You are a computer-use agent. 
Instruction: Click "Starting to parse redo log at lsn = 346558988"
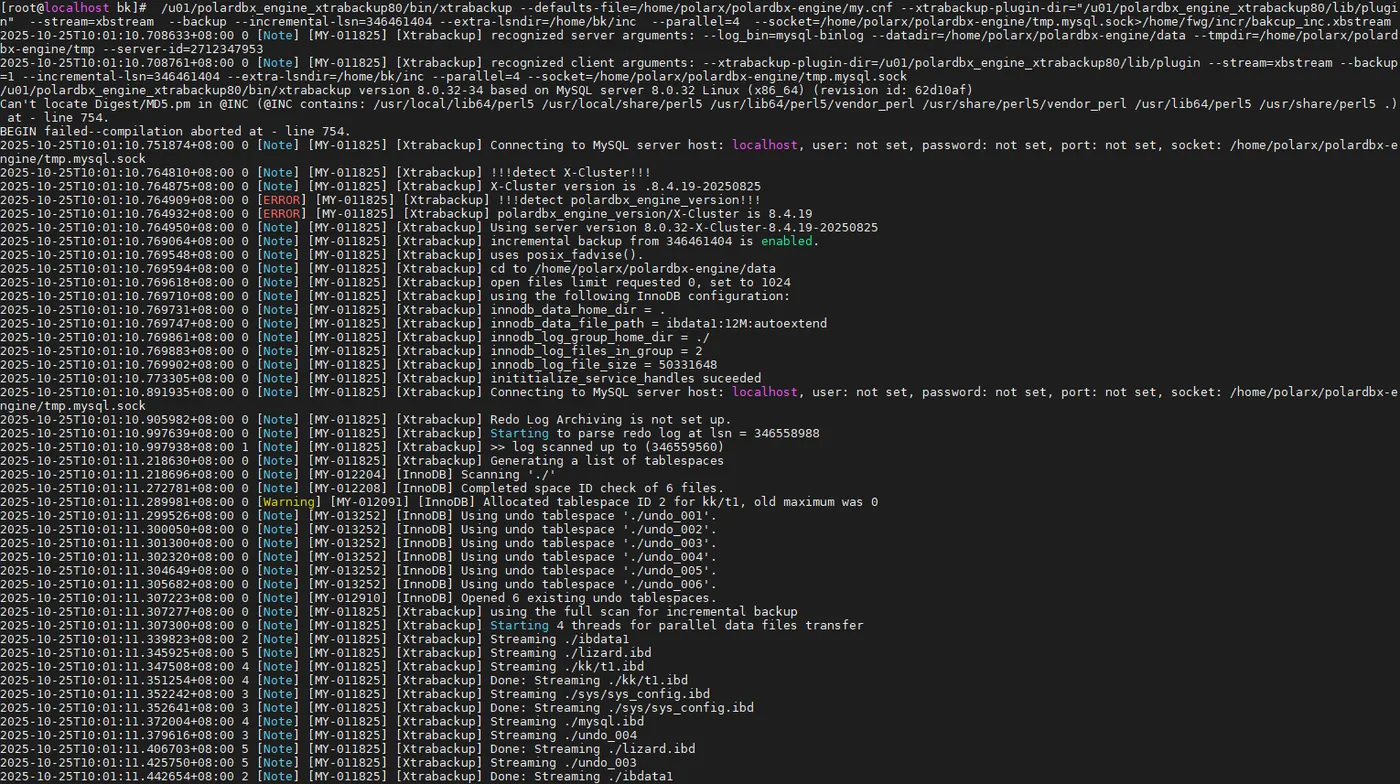pos(655,433)
